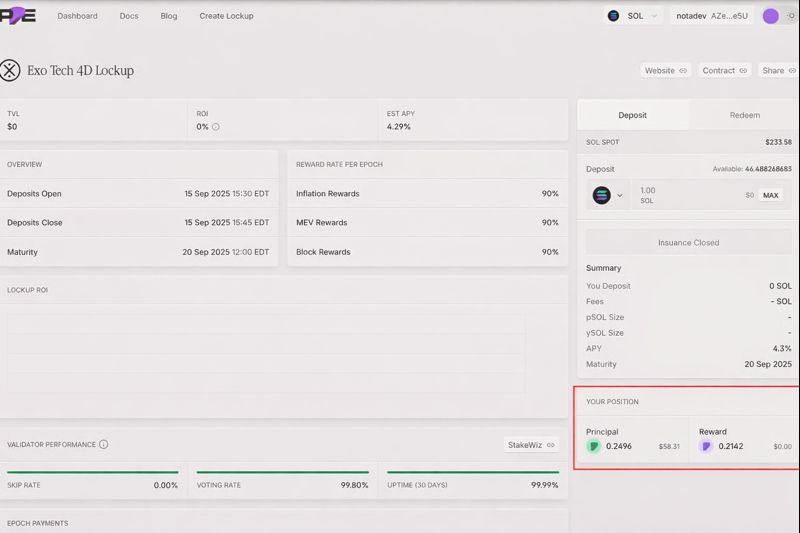
Task: Click the Exo Tech lockup emblem icon
Action: pos(10,70)
